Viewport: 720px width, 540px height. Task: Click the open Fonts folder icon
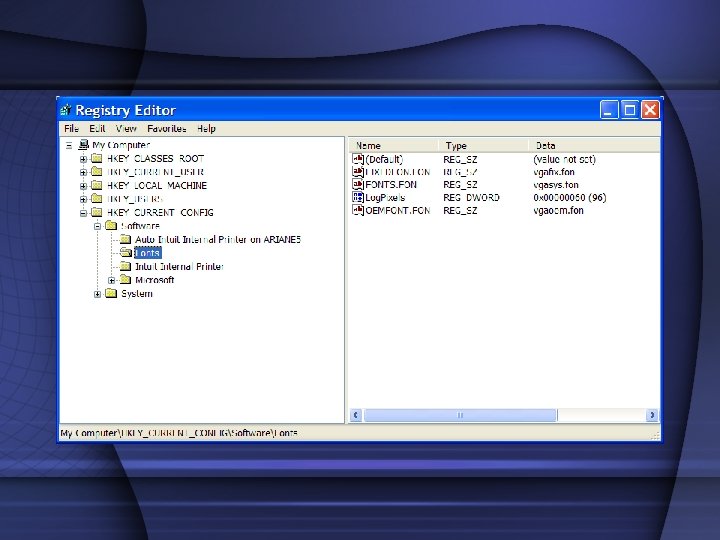(x=126, y=253)
